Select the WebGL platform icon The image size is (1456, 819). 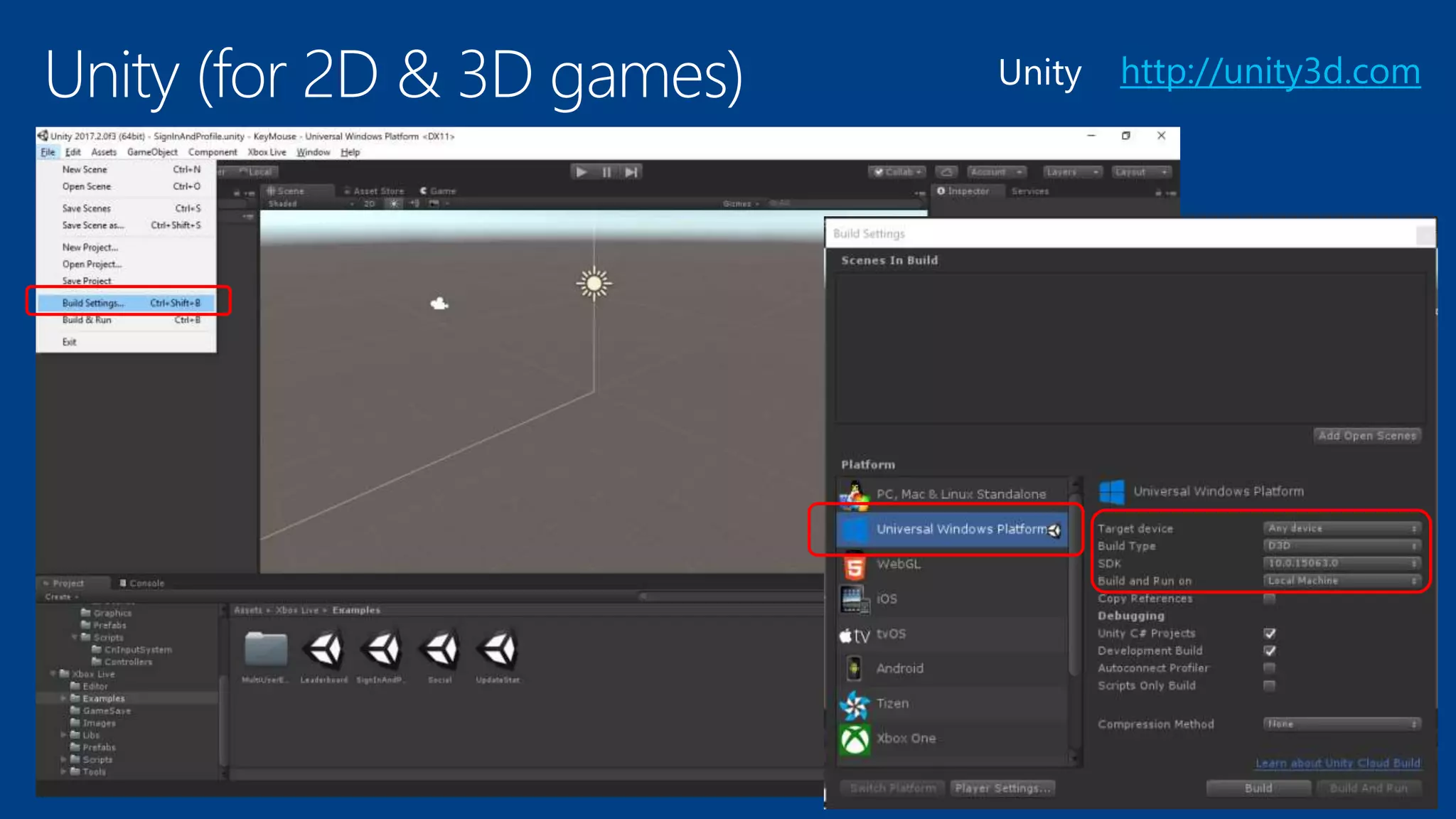855,565
